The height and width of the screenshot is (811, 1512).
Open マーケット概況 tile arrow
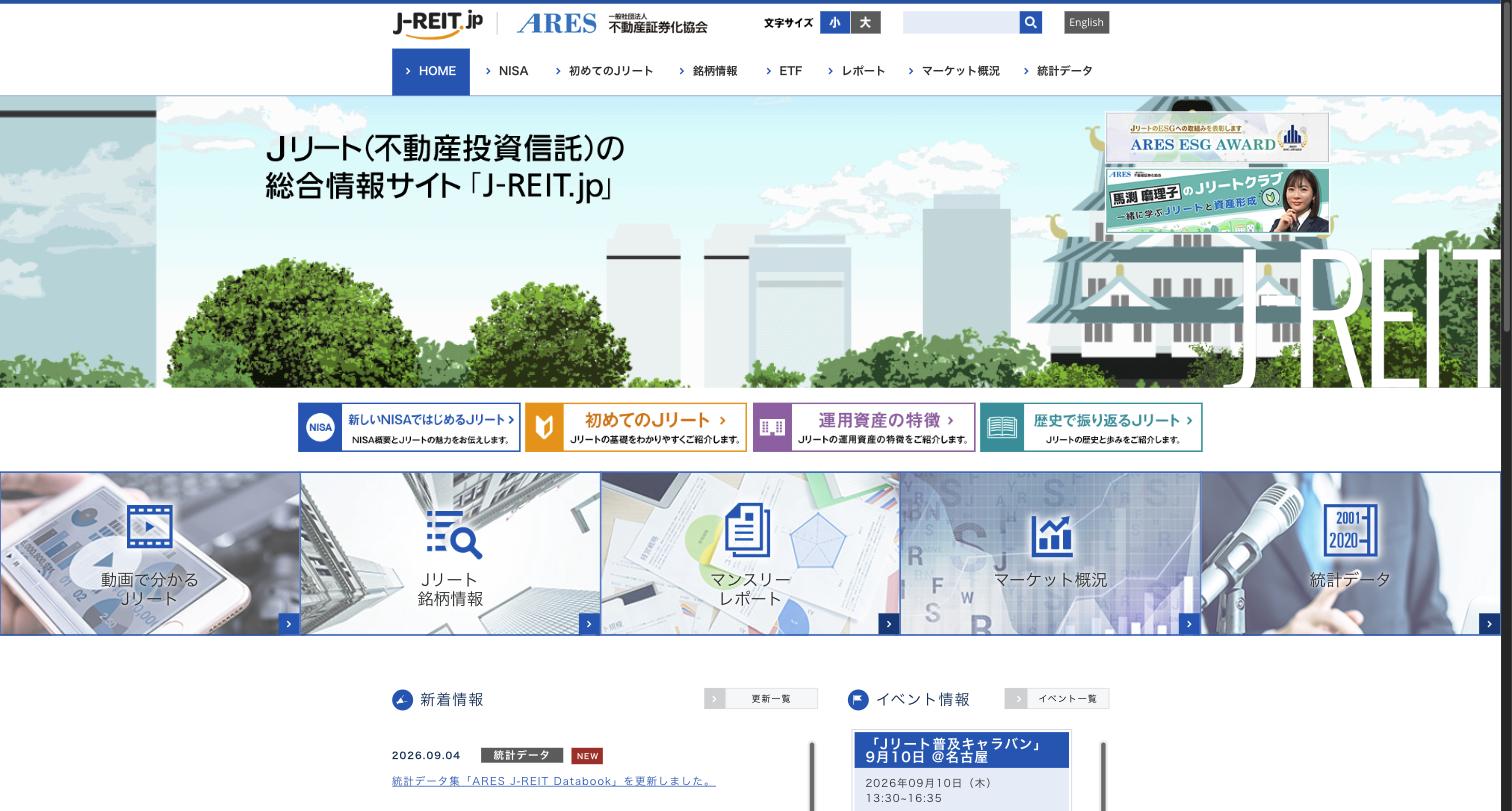(1189, 624)
